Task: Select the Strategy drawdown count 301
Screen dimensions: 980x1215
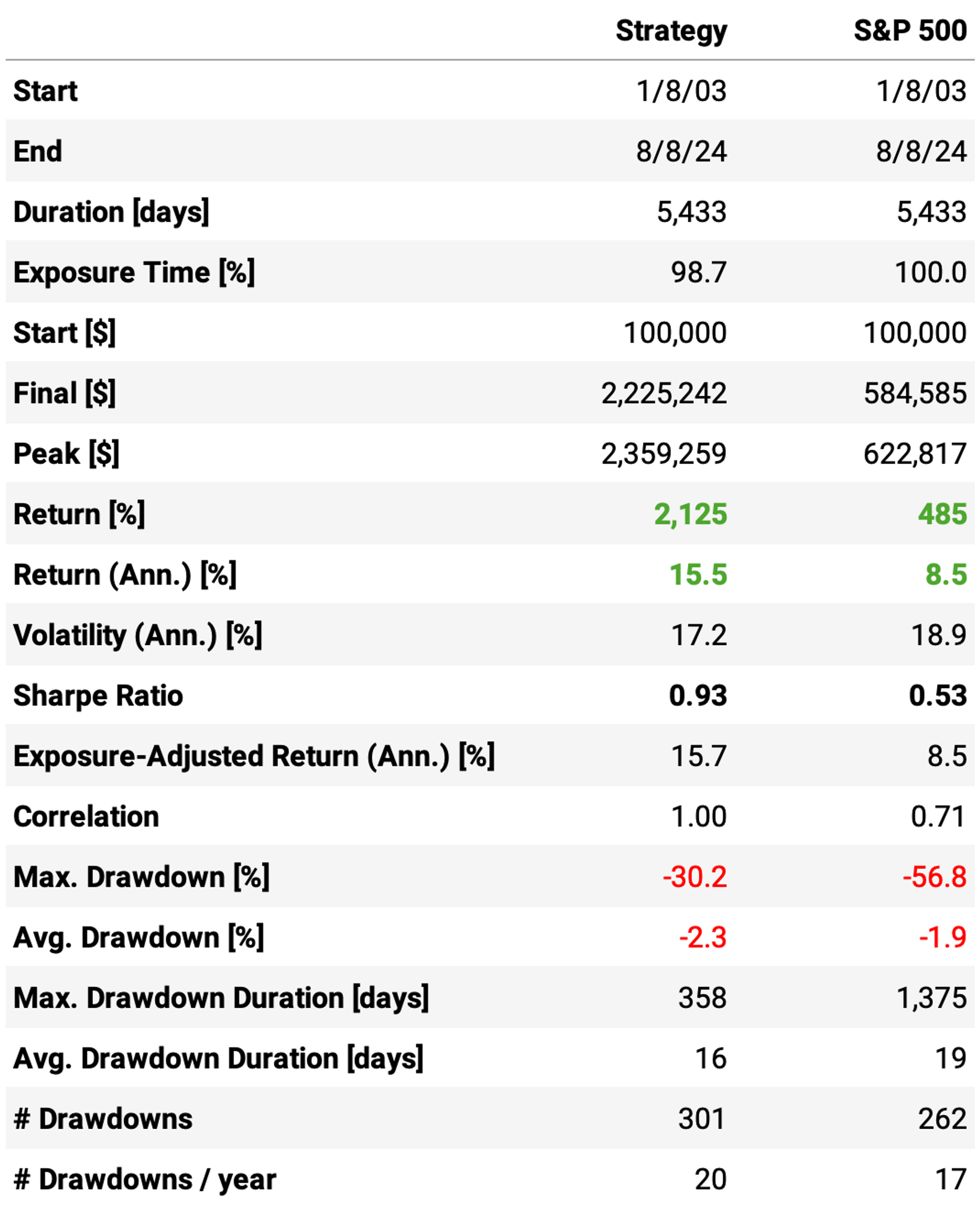Action: [702, 1119]
